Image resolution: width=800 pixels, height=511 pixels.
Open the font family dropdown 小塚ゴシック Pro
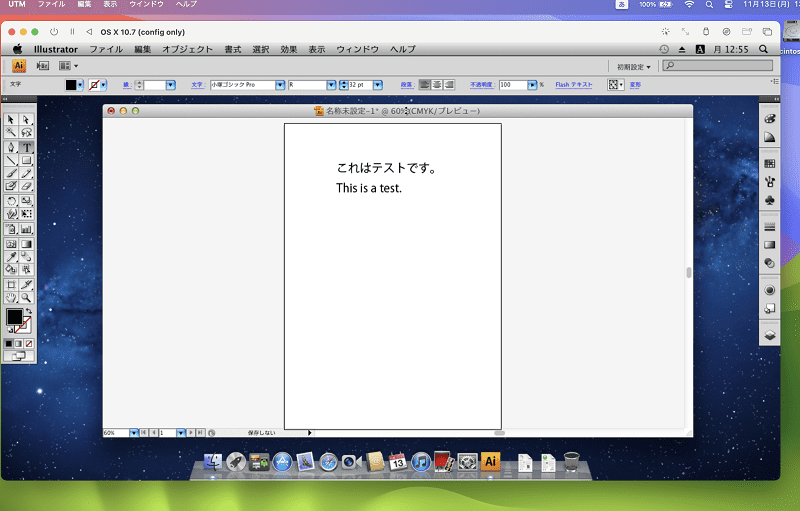[280, 85]
